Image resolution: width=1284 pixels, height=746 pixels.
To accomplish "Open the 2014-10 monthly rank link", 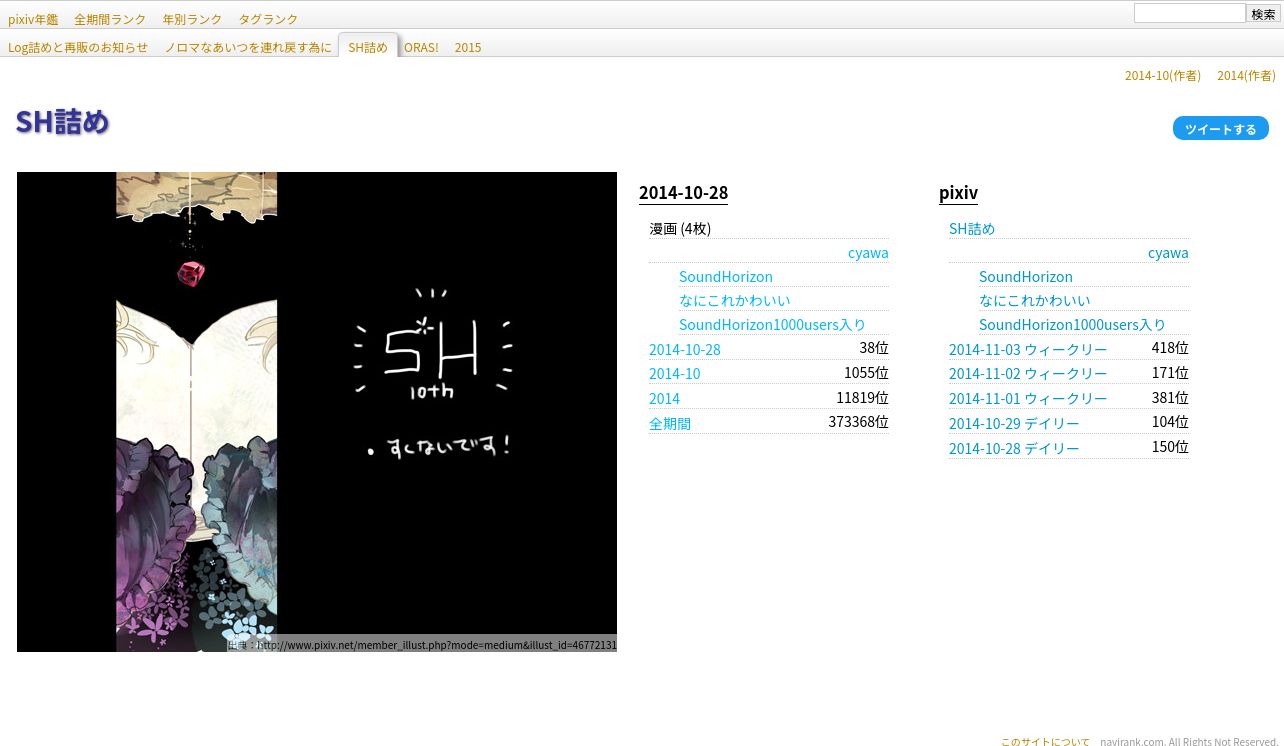I will point(675,373).
